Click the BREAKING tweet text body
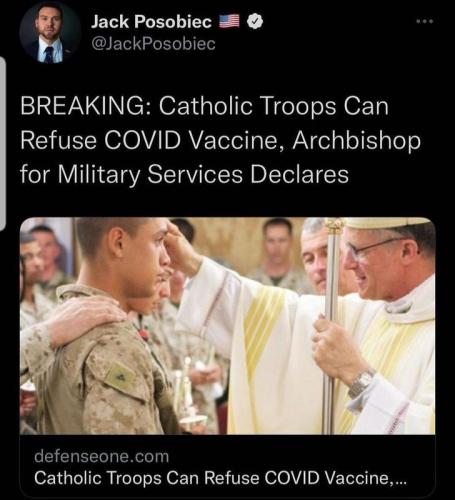Screen dimensions: 455x500 220,140
